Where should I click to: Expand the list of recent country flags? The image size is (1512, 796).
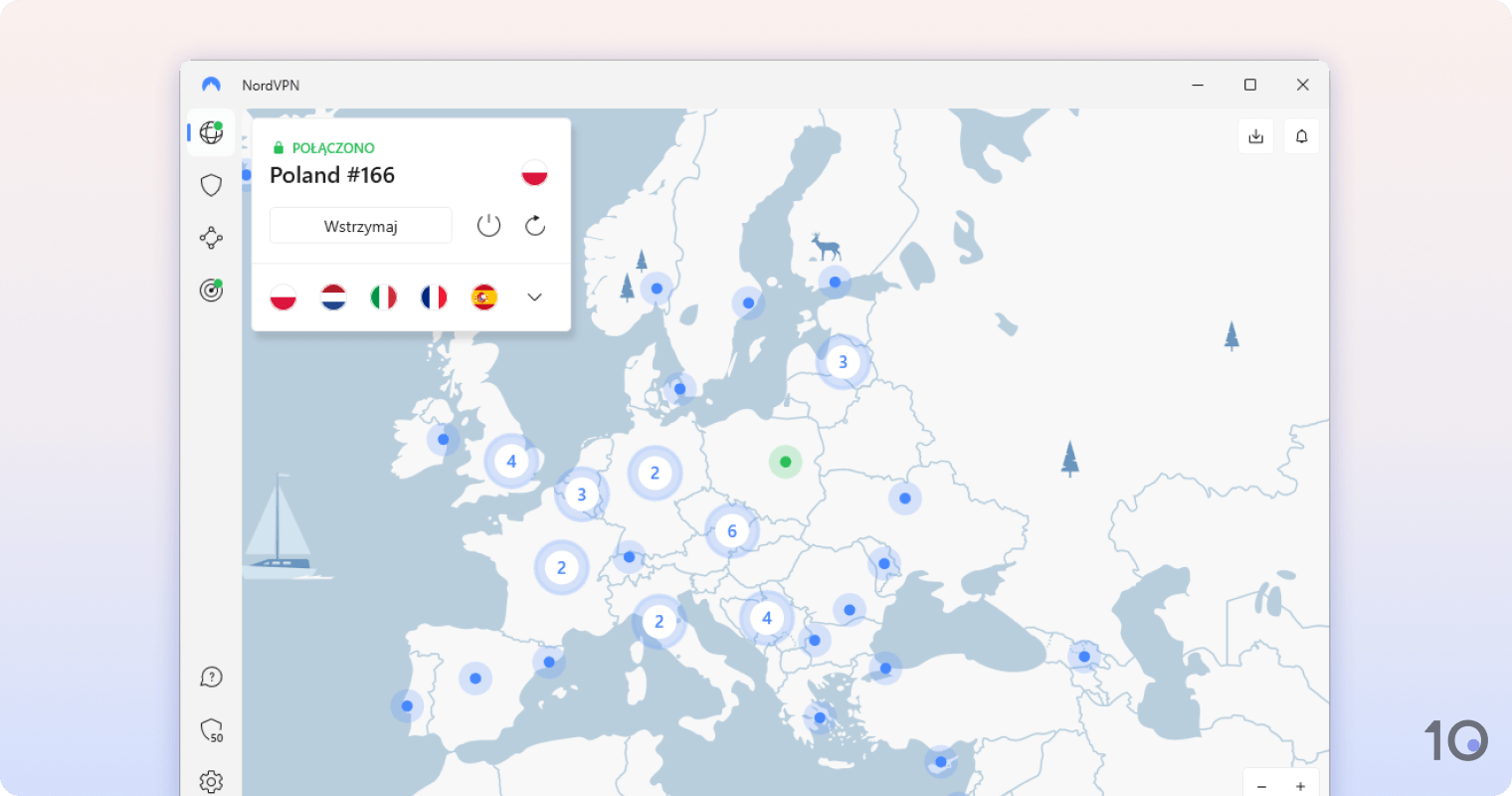[x=534, y=297]
